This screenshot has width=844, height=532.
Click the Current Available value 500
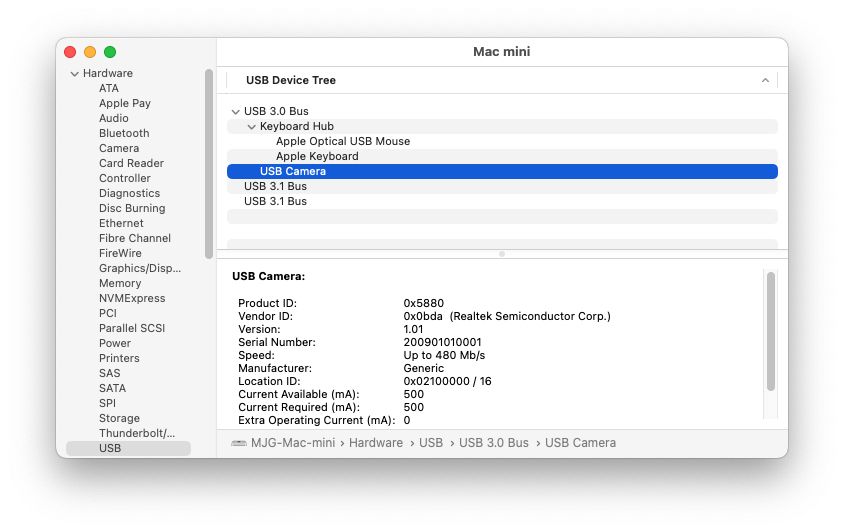pyautogui.click(x=413, y=395)
